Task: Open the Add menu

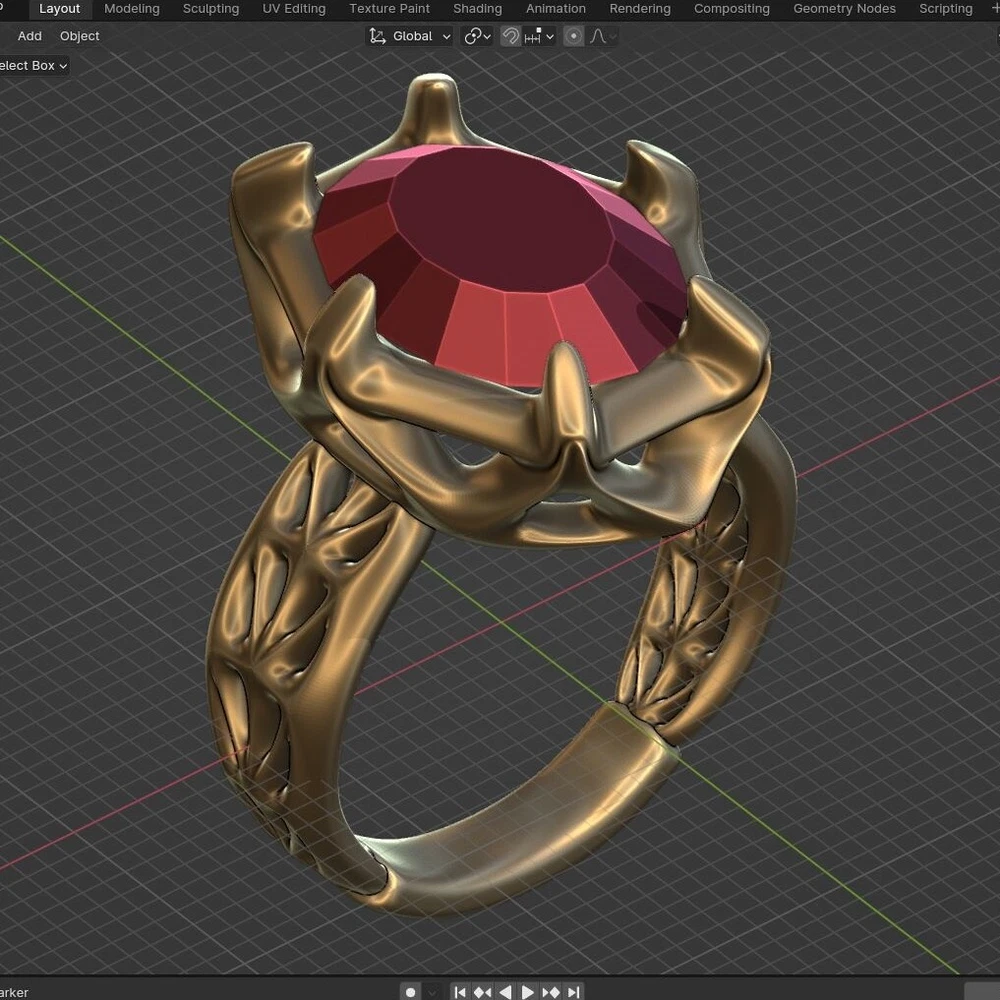Action: (30, 36)
